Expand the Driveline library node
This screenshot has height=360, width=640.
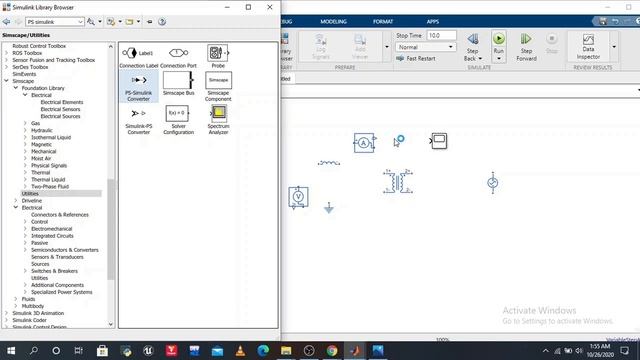16,200
